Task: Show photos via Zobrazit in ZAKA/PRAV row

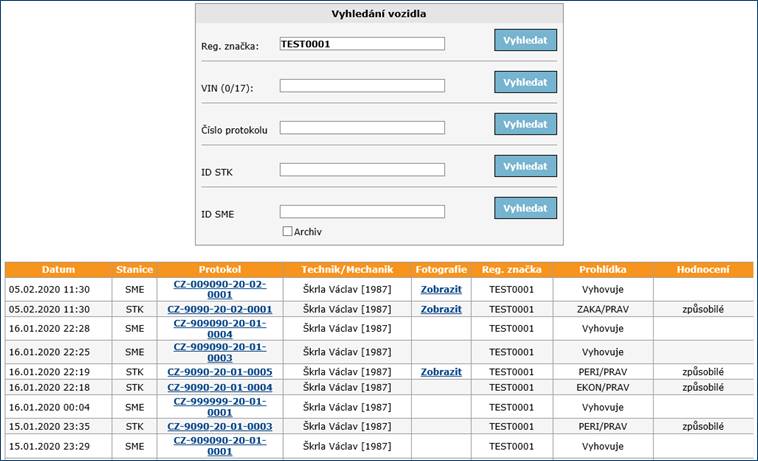Action: [x=441, y=309]
